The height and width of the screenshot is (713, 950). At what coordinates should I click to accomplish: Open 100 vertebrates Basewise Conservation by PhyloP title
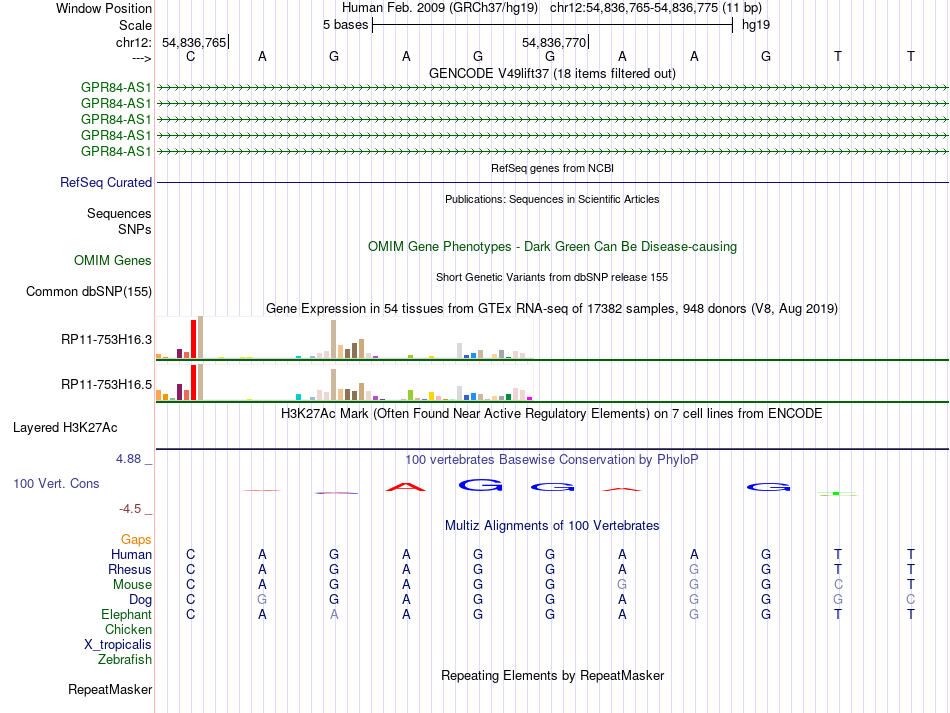[552, 460]
